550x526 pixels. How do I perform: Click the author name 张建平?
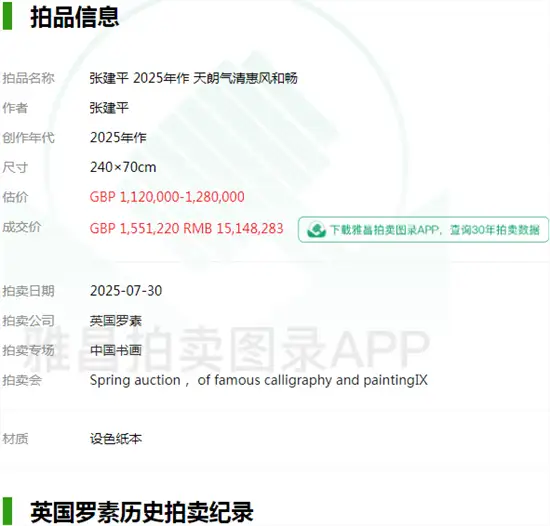[x=109, y=108]
